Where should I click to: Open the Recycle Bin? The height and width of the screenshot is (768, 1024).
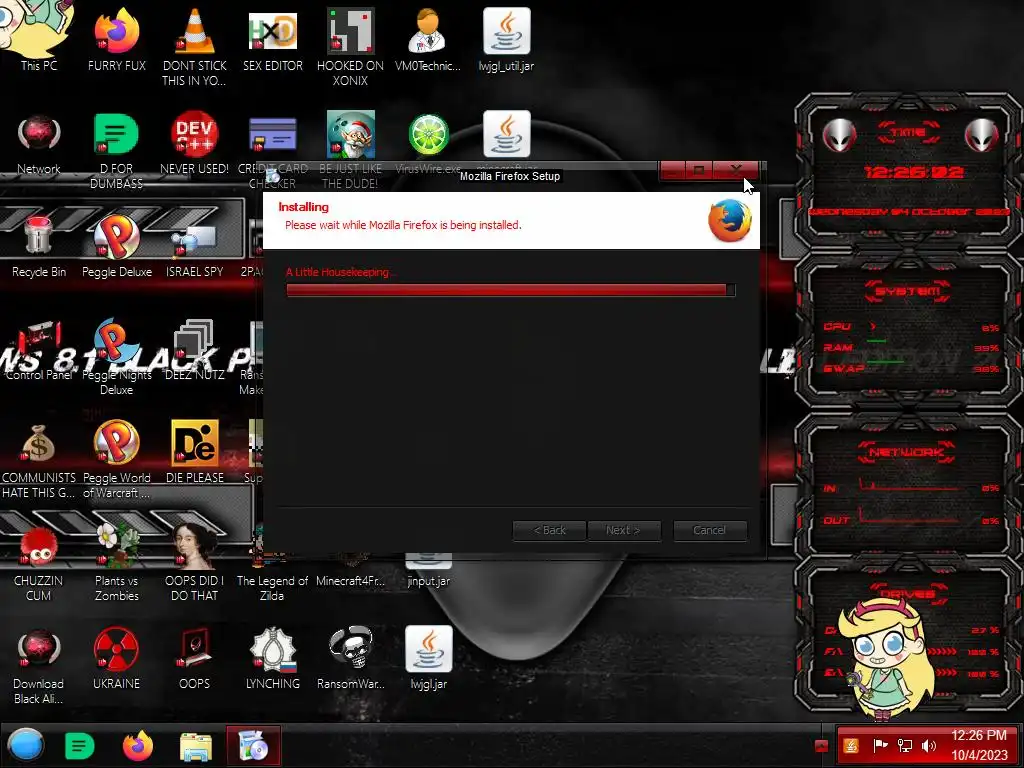tap(39, 245)
